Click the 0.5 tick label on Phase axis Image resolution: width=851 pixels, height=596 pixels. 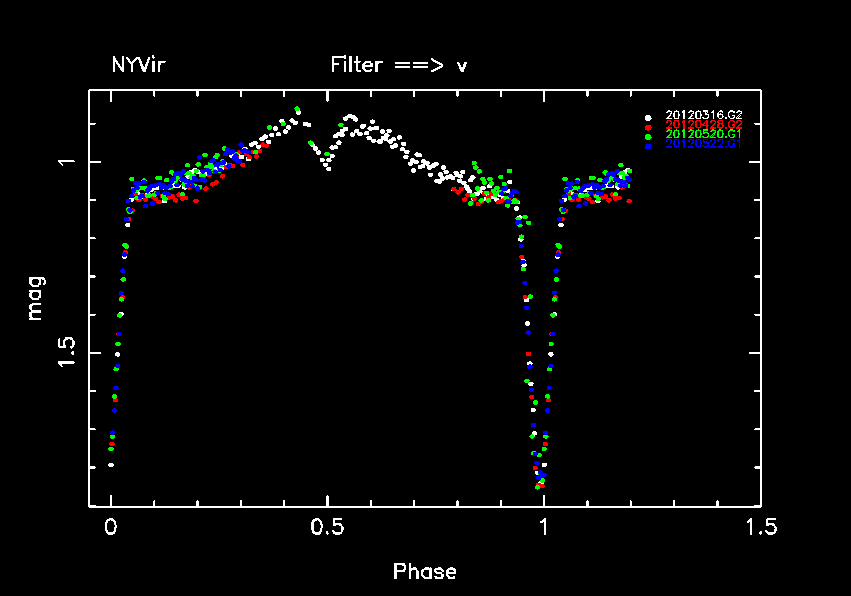pyautogui.click(x=327, y=527)
